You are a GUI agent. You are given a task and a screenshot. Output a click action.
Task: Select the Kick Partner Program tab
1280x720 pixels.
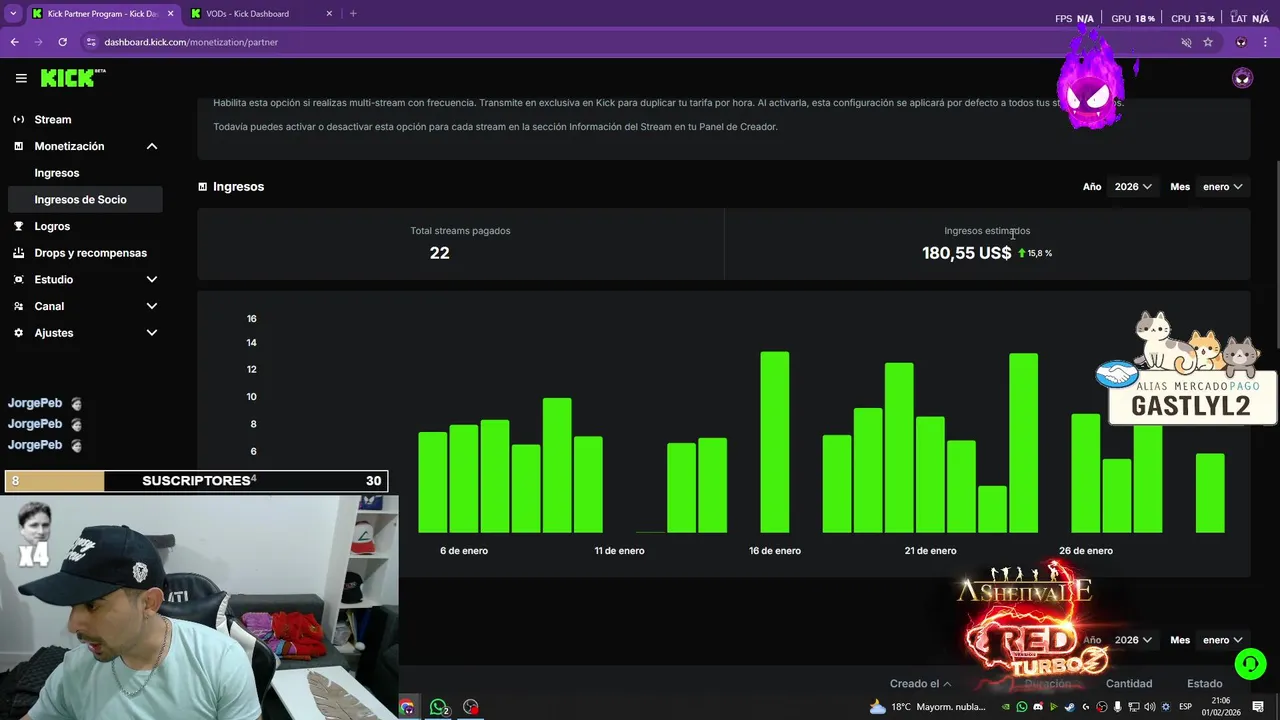pos(102,14)
